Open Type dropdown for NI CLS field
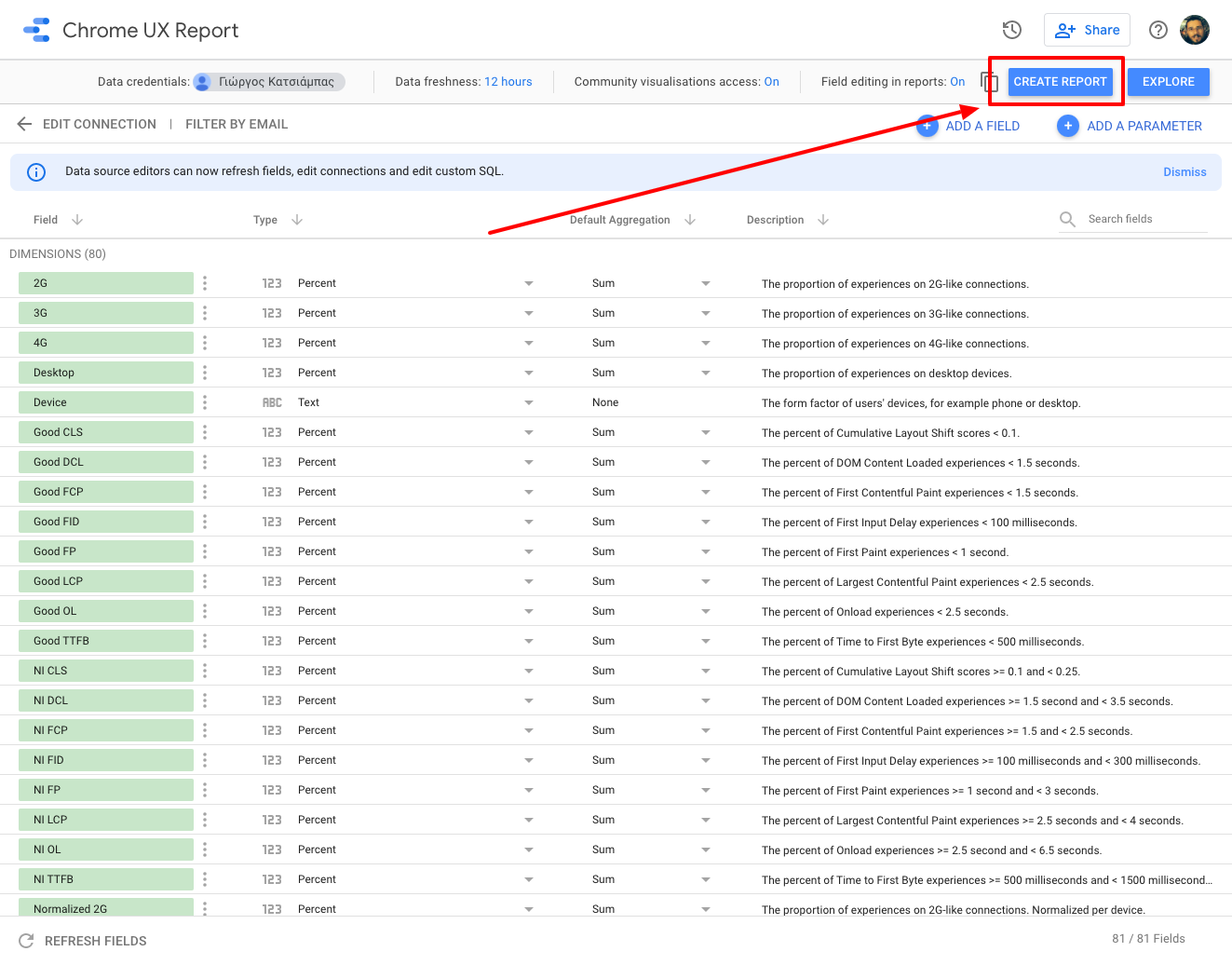The height and width of the screenshot is (965, 1232). (529, 671)
